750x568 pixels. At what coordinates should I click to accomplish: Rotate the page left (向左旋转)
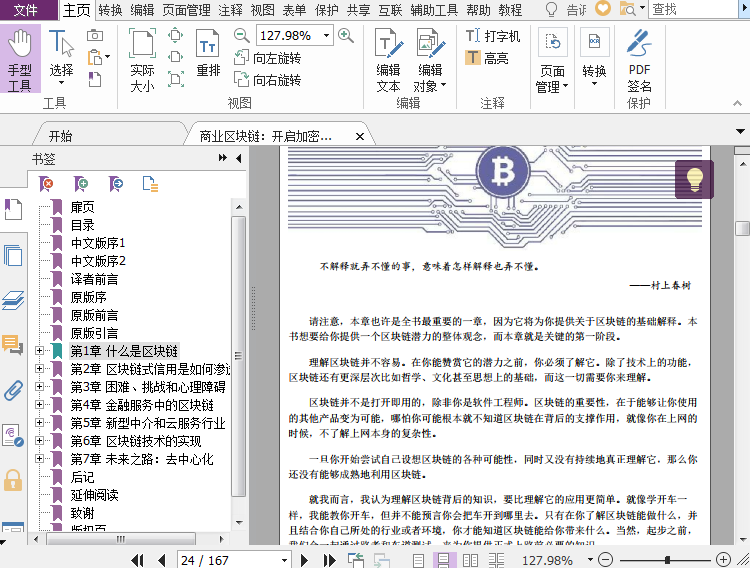pyautogui.click(x=267, y=58)
